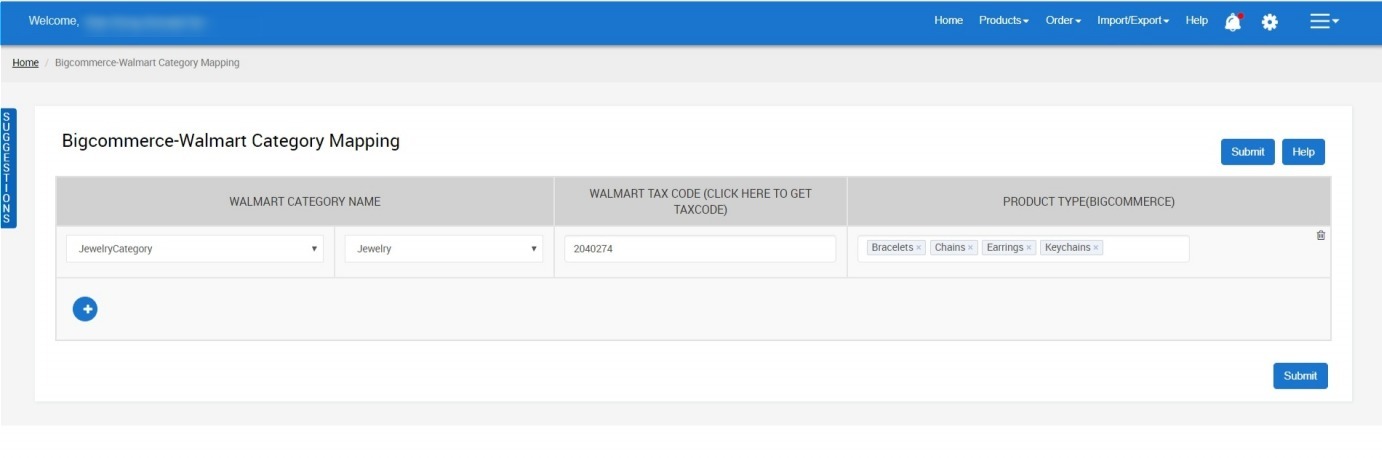Click the blue Help button beside Submit
The image size is (1382, 458).
pos(1303,152)
